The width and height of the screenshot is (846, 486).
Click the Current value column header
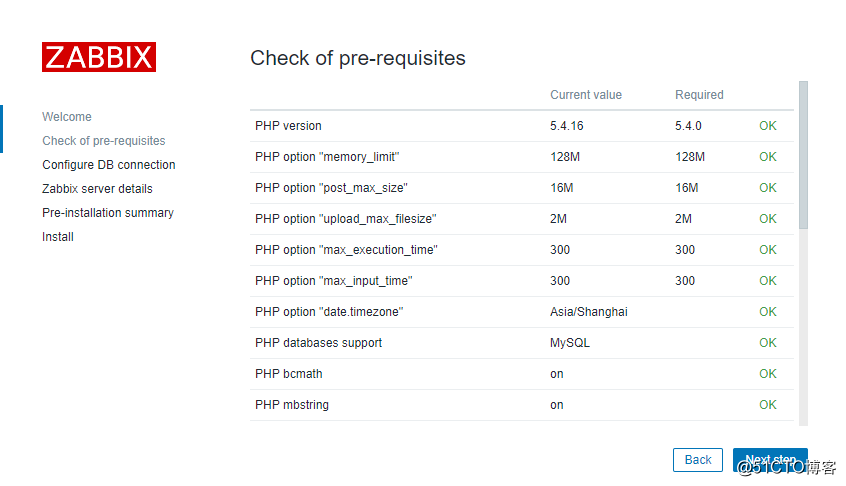click(x=586, y=95)
